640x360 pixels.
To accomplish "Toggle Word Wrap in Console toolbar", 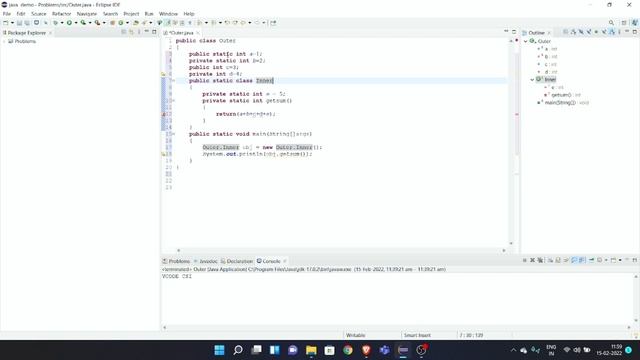I will tap(566, 260).
